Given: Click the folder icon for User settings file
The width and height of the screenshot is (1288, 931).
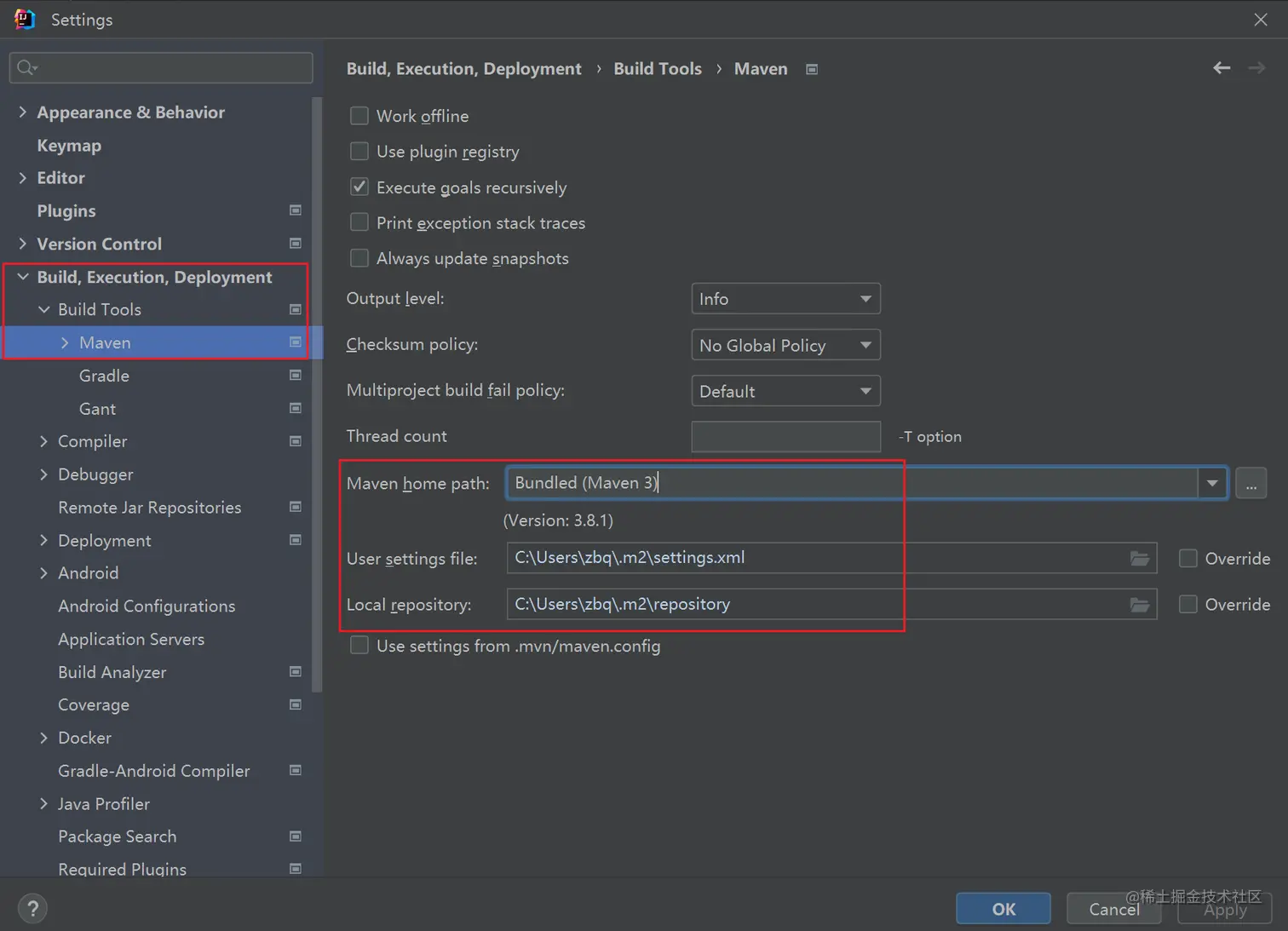Looking at the screenshot, I should (1139, 559).
